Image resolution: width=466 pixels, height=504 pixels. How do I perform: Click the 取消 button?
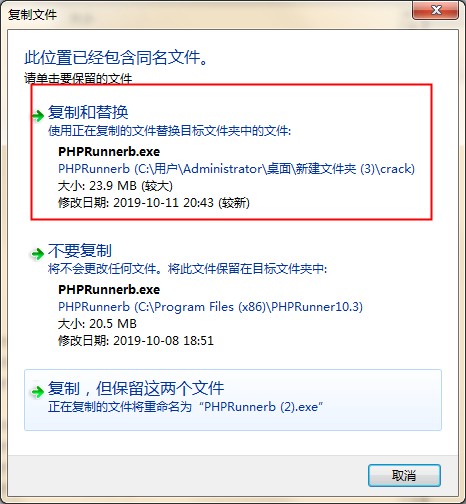point(404,475)
